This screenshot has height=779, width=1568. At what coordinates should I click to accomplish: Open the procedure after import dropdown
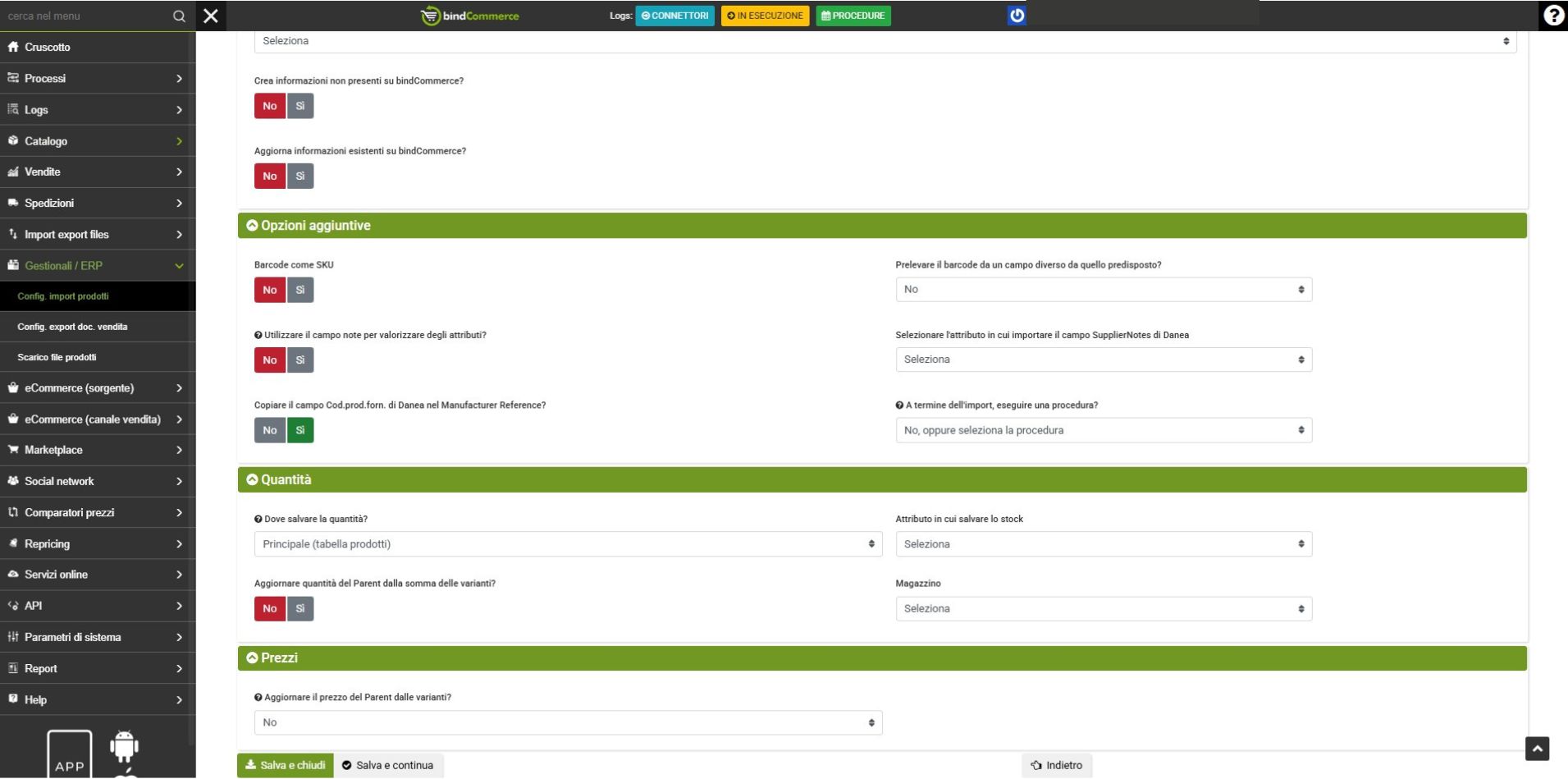pyautogui.click(x=1103, y=430)
